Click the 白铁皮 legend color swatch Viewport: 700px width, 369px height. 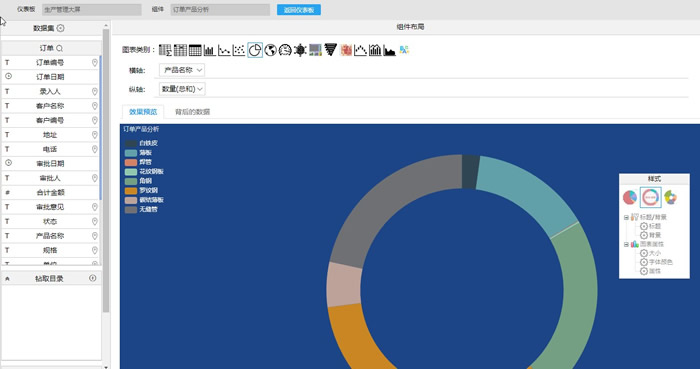click(x=131, y=144)
